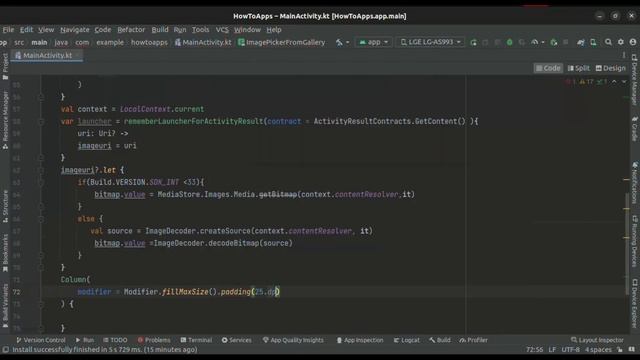Open the Build Variants tool window
Viewport: 640px width, 360px height.
click(5, 305)
